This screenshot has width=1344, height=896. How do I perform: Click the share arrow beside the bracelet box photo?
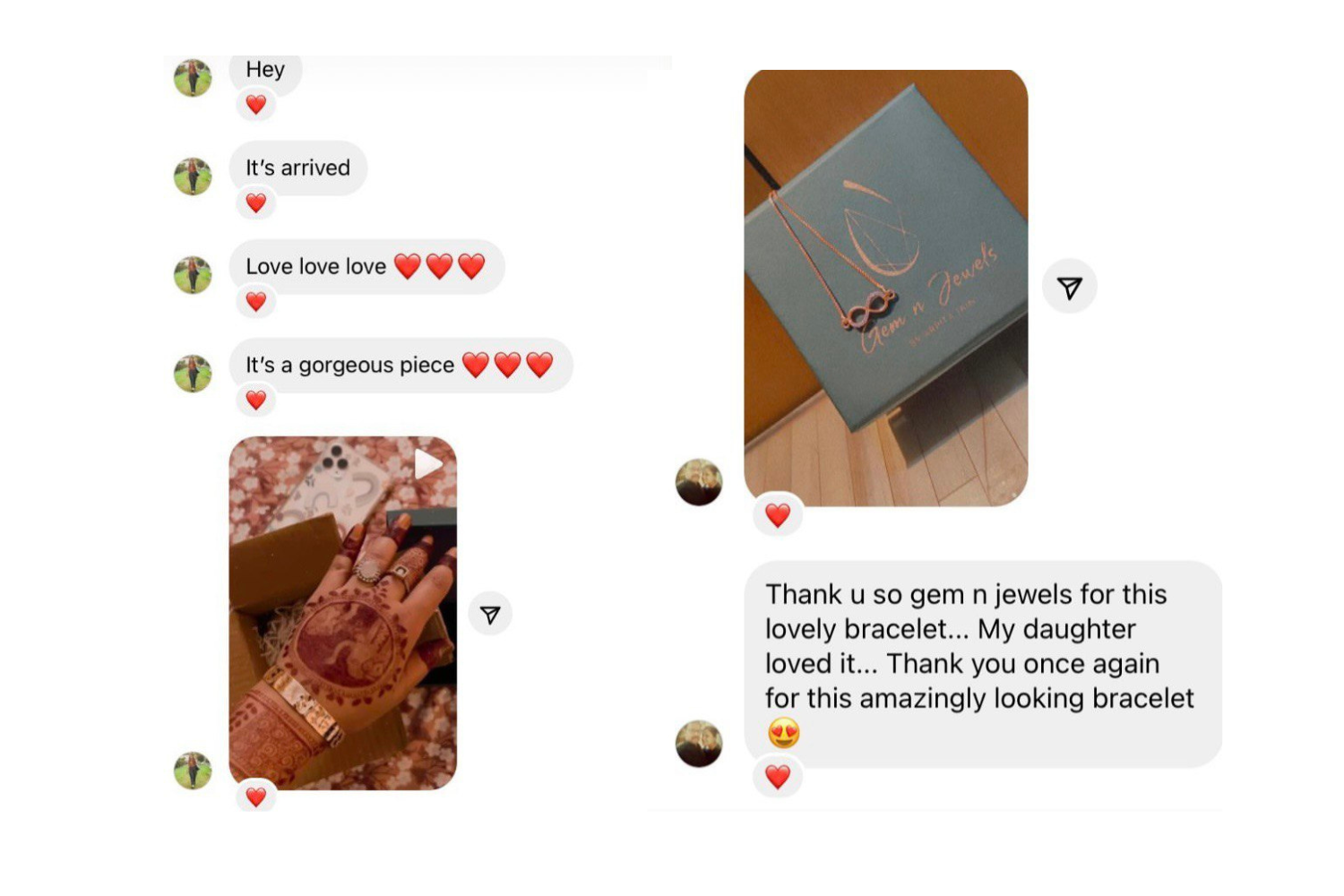(1070, 288)
